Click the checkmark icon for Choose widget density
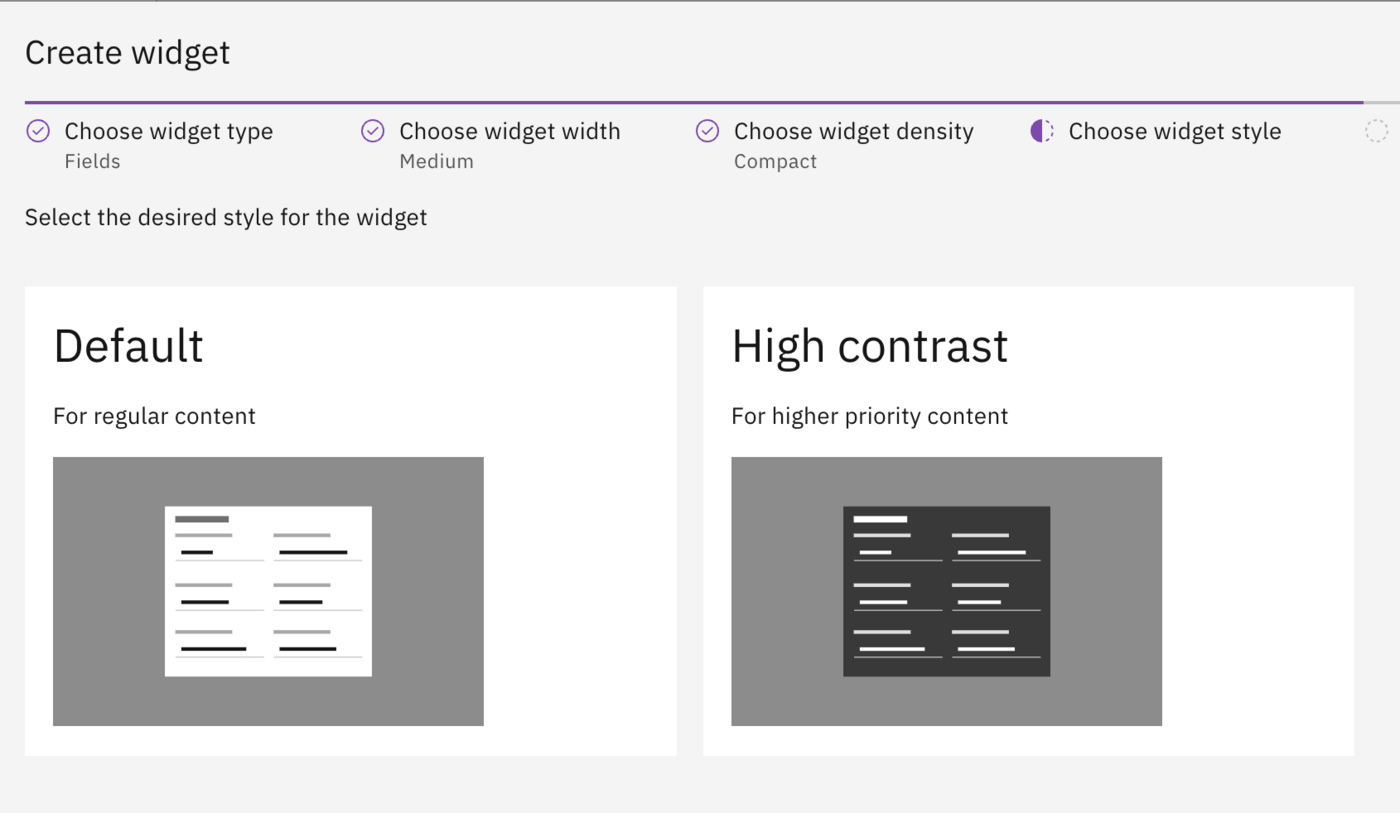The width and height of the screenshot is (1400, 813). coord(707,131)
